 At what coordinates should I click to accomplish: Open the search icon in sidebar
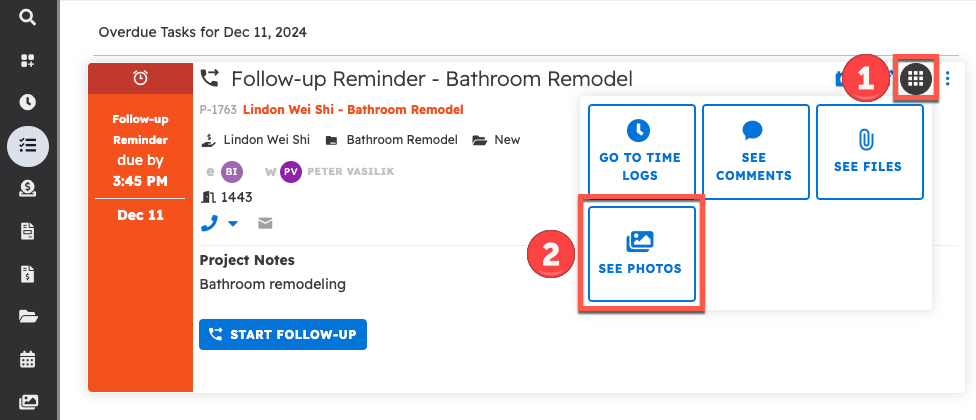pos(28,17)
